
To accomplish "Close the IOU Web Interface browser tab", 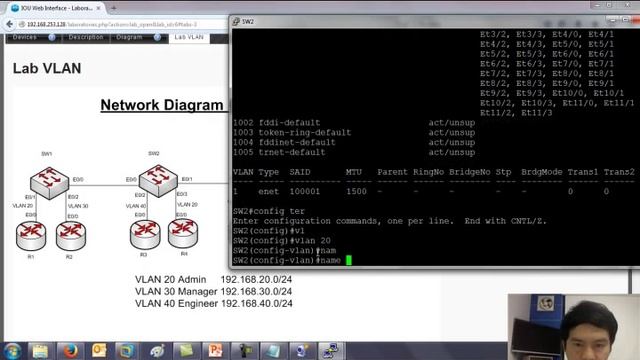I will click(98, 8).
